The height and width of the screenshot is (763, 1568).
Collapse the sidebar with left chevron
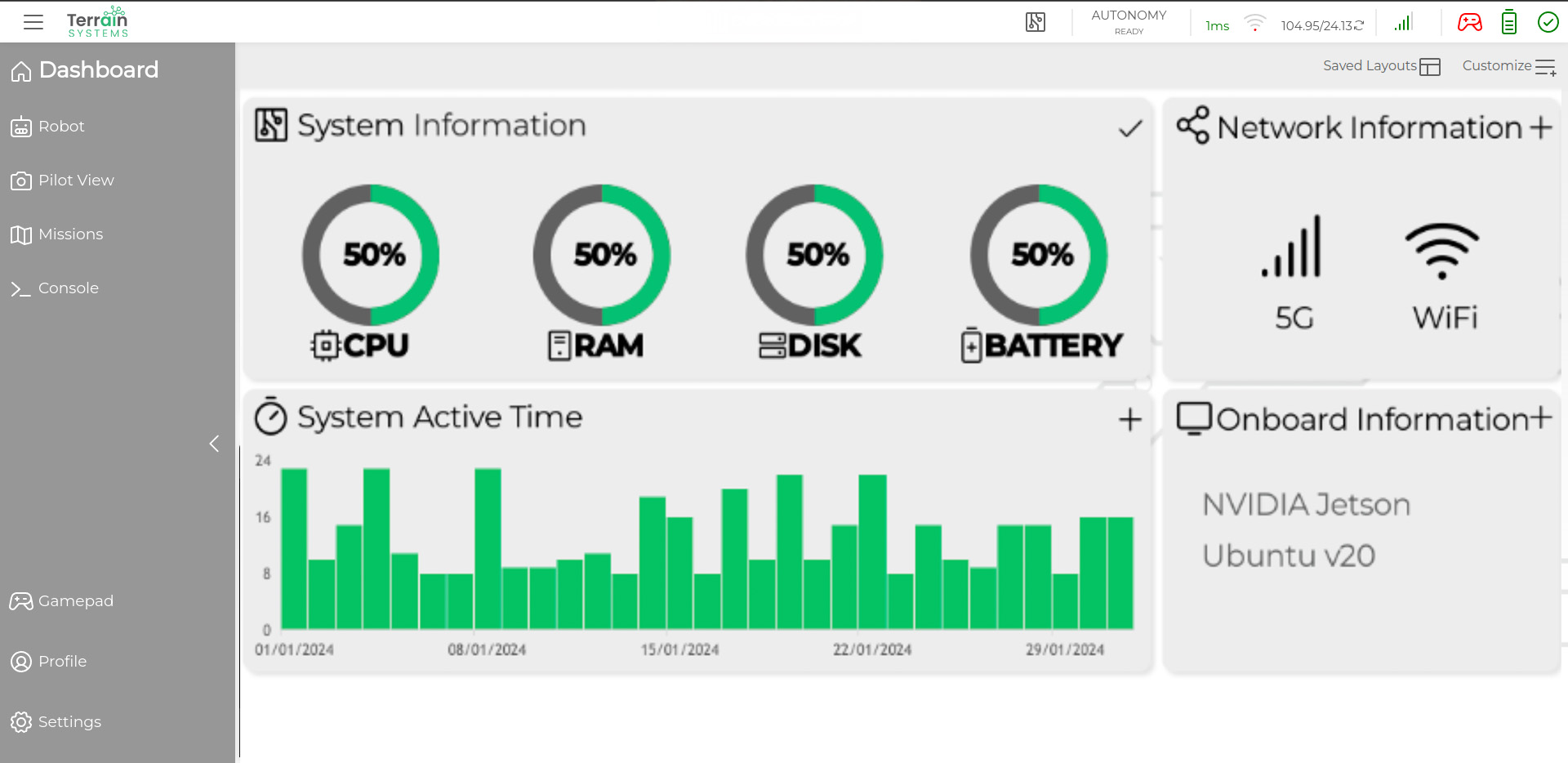point(214,444)
